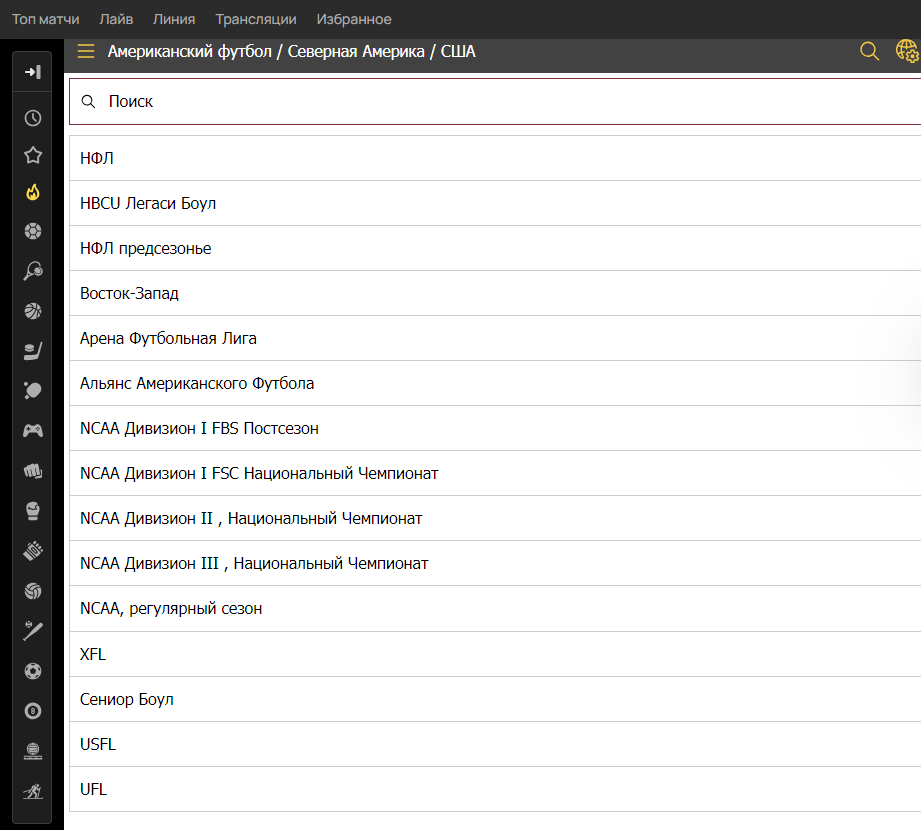This screenshot has width=921, height=830.
Task: Click the breadcrumb Американский футбол / Северная Америка / США
Action: (x=291, y=52)
